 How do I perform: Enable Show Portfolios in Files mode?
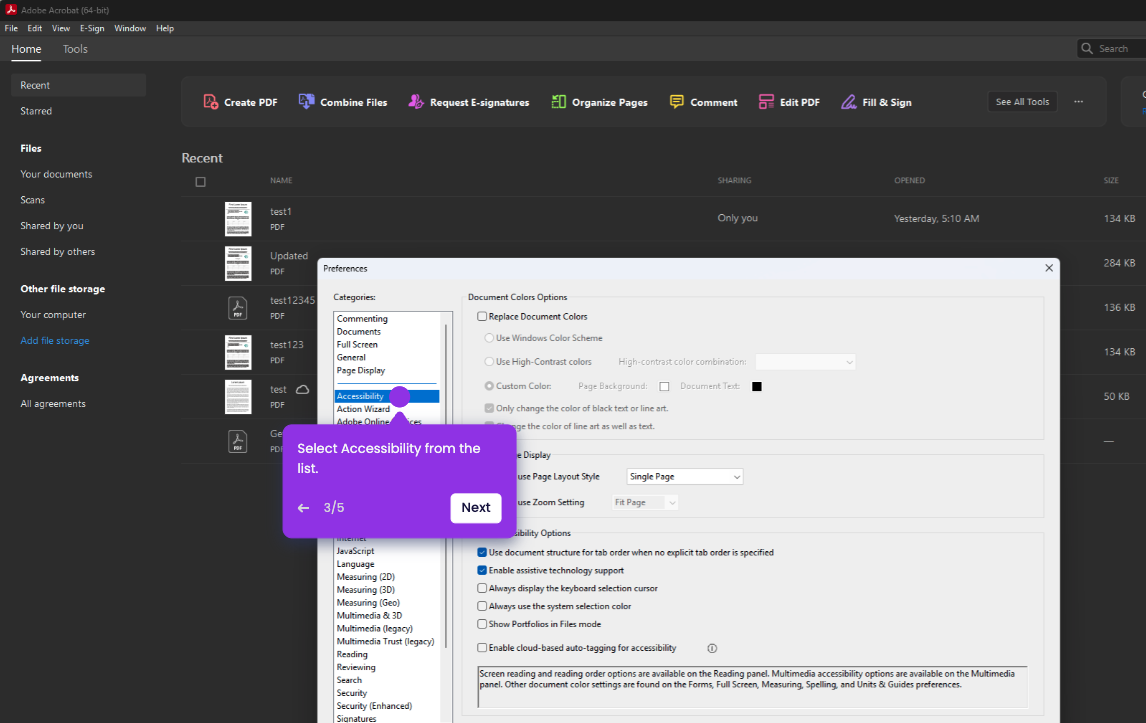(x=482, y=624)
